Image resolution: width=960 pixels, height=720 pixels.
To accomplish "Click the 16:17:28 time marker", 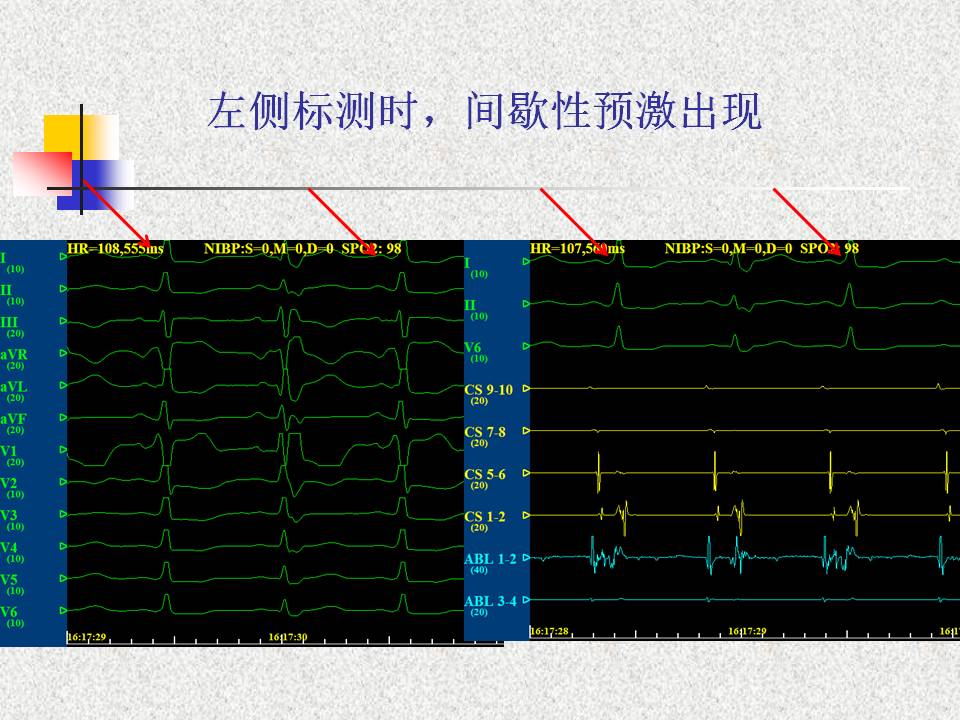I will point(550,631).
